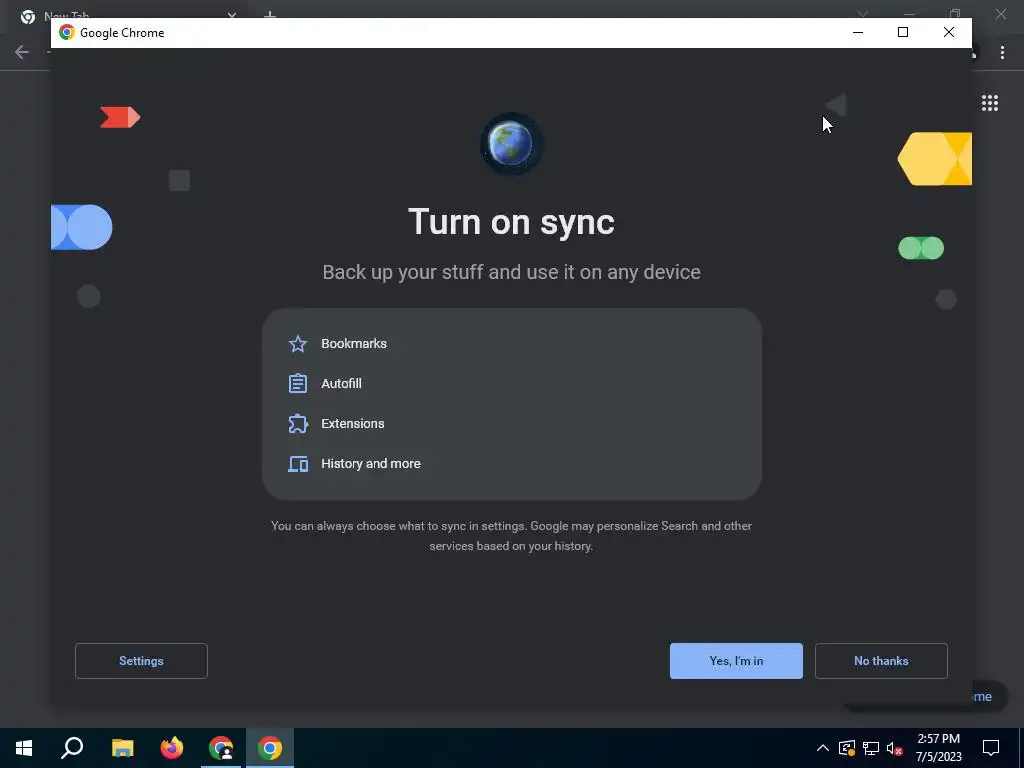
Task: Maximize the Google Chrome sync dialog
Action: [903, 33]
